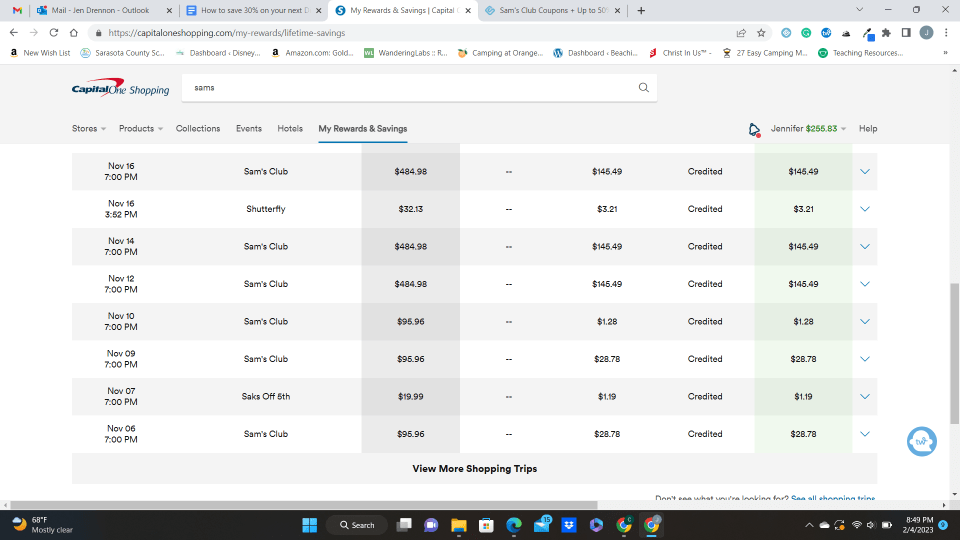Click the vertical page scrollbar thumb
The width and height of the screenshot is (960, 540).
(954, 353)
